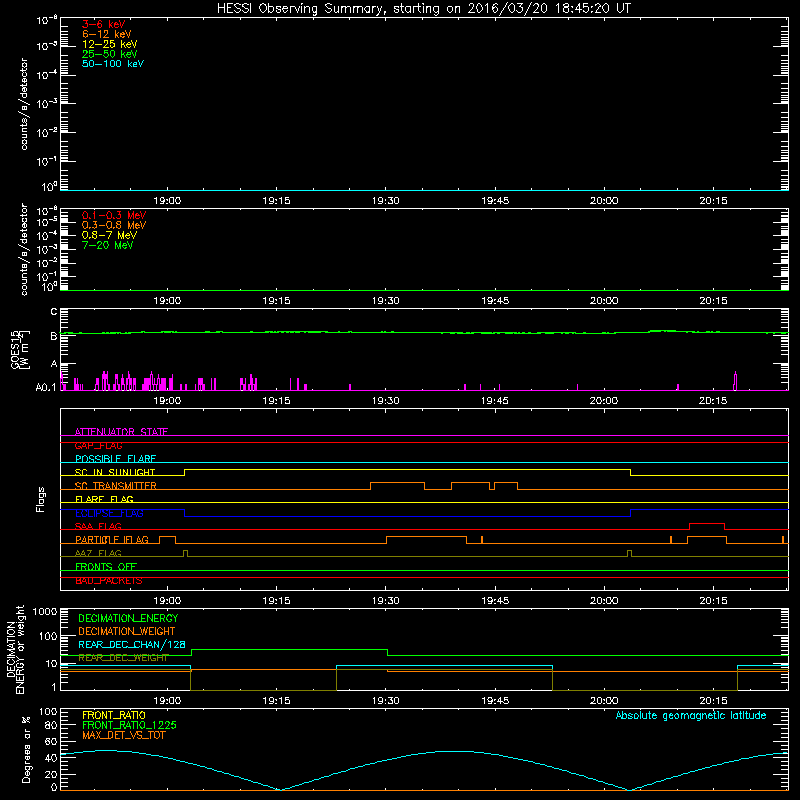The image size is (800, 800).
Task: Select the GAP_FLAG label
Action: [98, 445]
